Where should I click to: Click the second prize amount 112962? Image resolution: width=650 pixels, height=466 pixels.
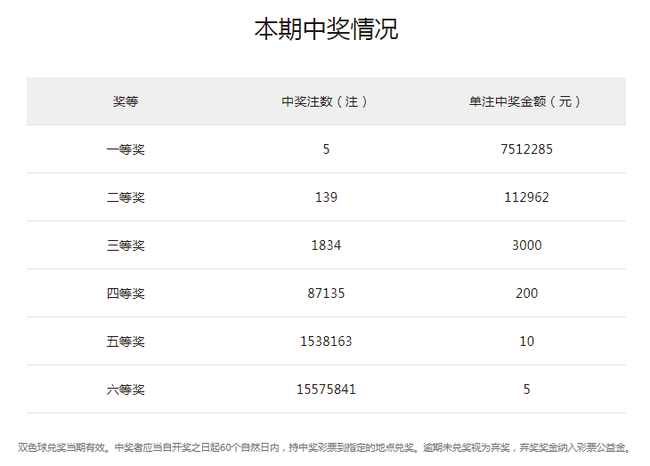click(526, 198)
